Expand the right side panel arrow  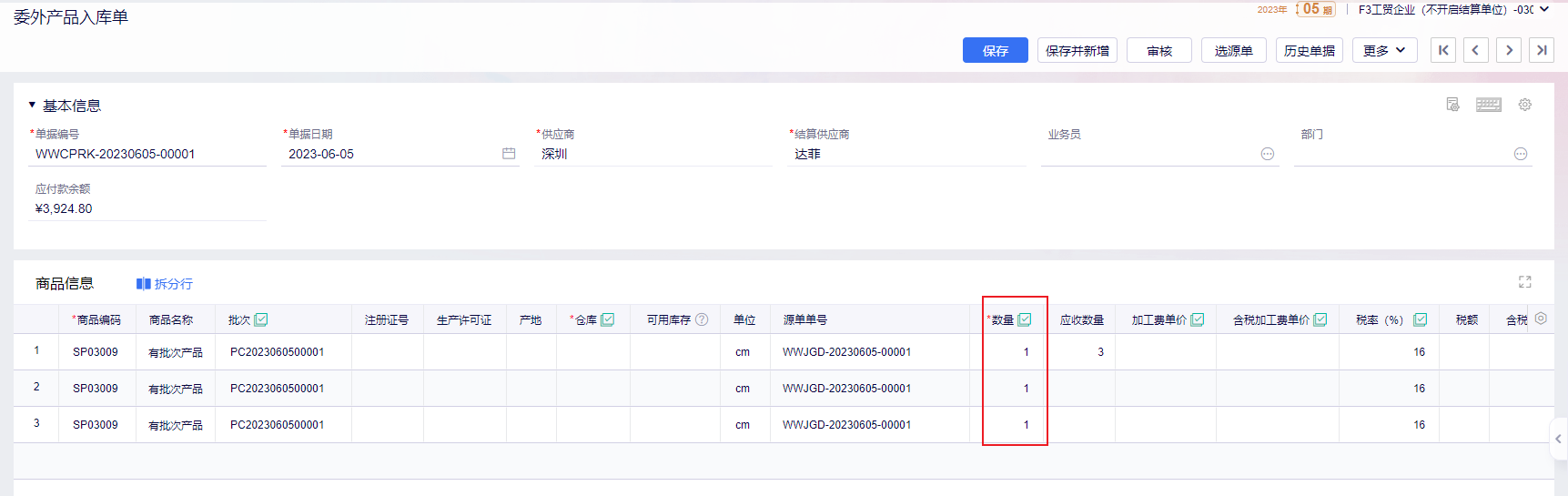pos(1558,439)
